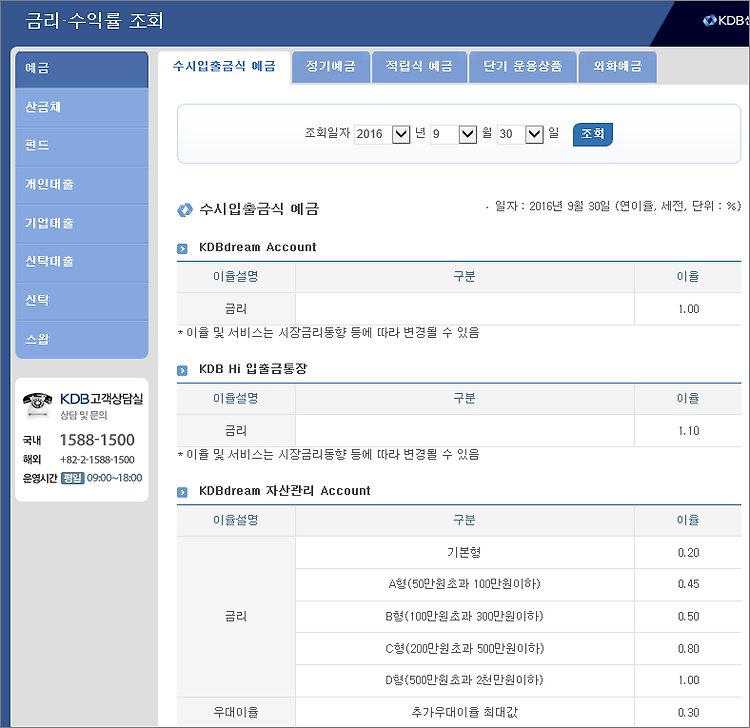
Task: Select 개인대출 in the left sidebar
Action: 82,185
